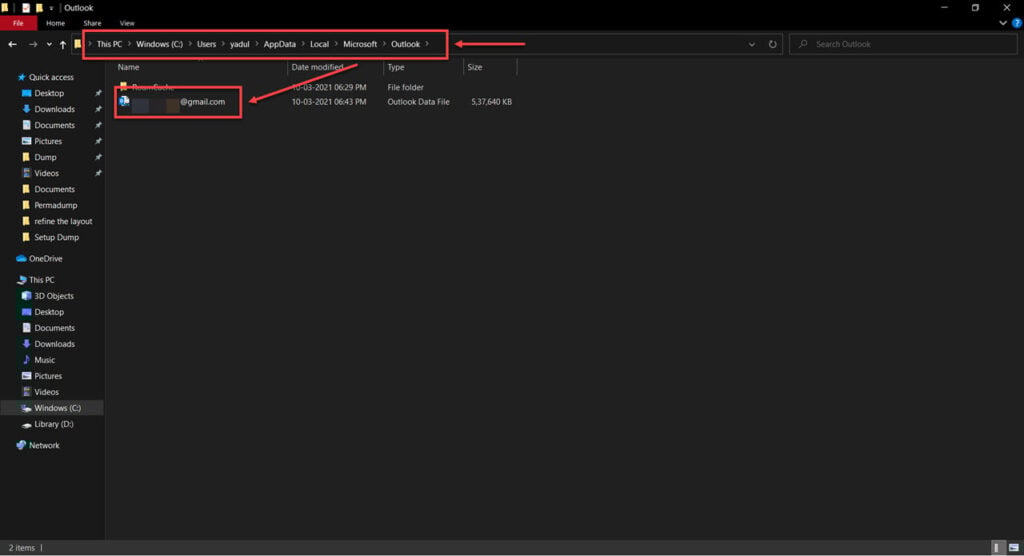Click the Network icon in sidebar
This screenshot has width=1024, height=556.
[21, 446]
